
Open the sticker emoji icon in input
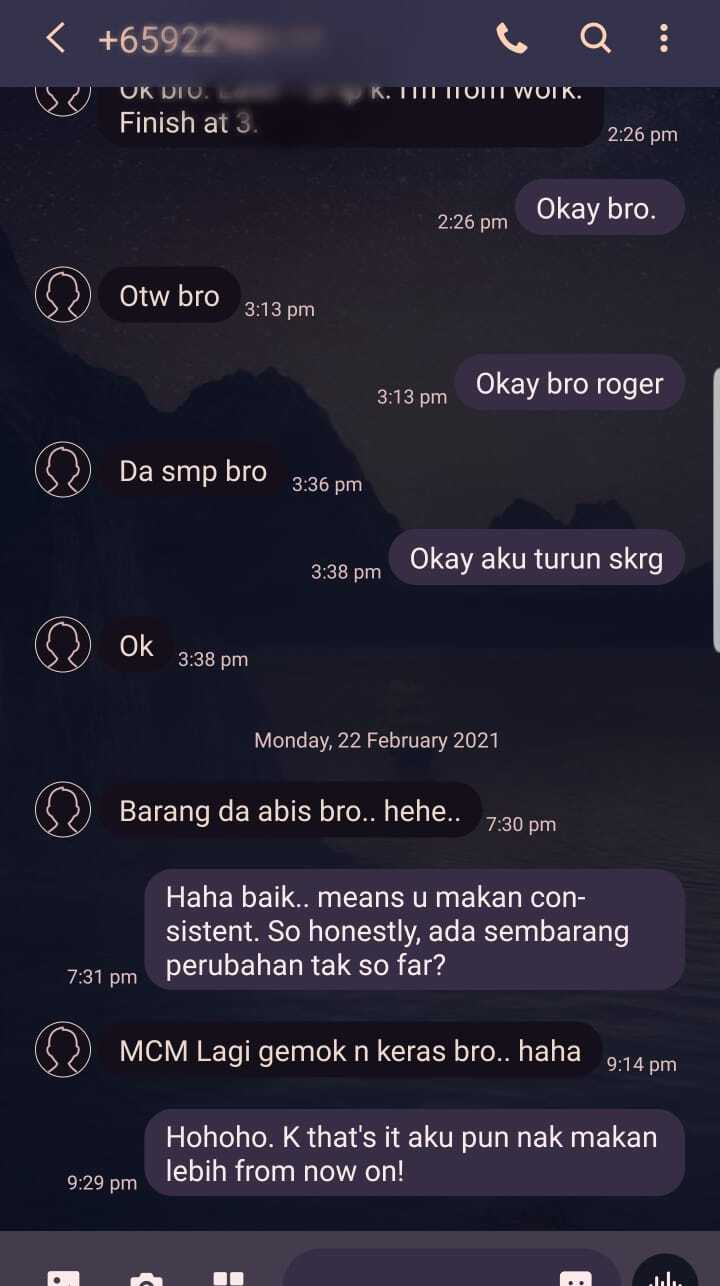pos(575,1277)
